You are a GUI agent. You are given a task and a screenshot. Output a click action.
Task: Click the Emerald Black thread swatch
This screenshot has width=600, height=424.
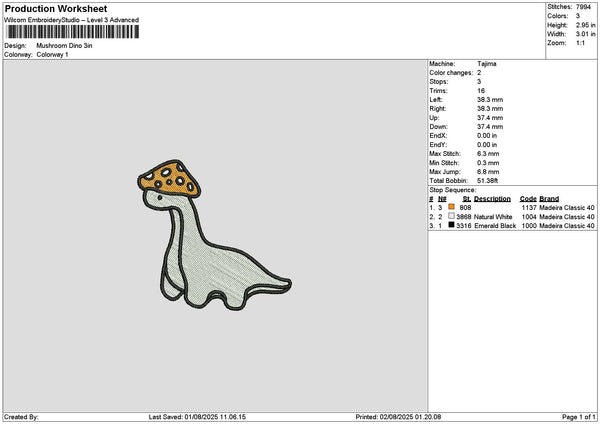click(452, 225)
